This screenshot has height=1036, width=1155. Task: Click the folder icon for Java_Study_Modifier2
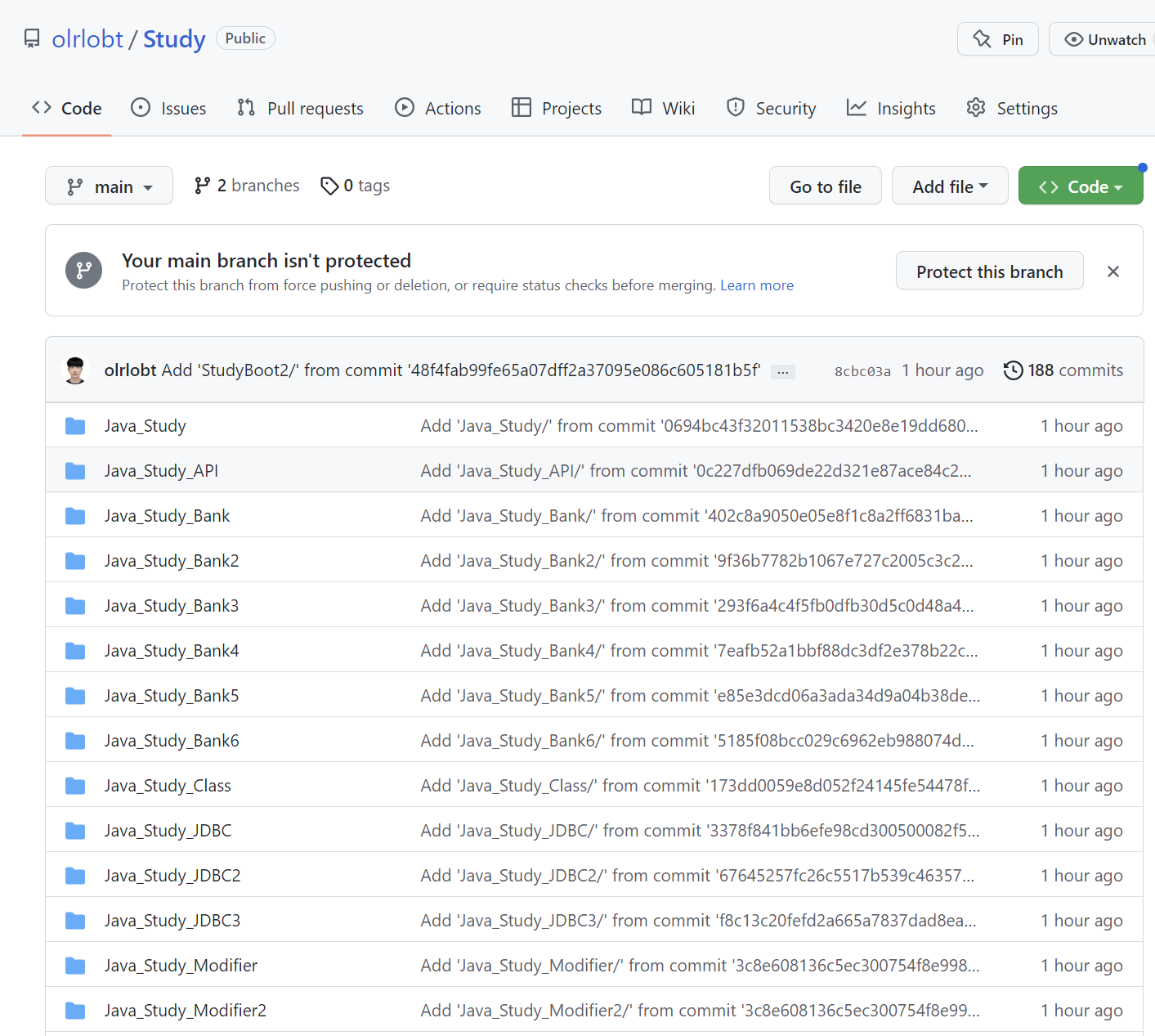(x=75, y=1011)
